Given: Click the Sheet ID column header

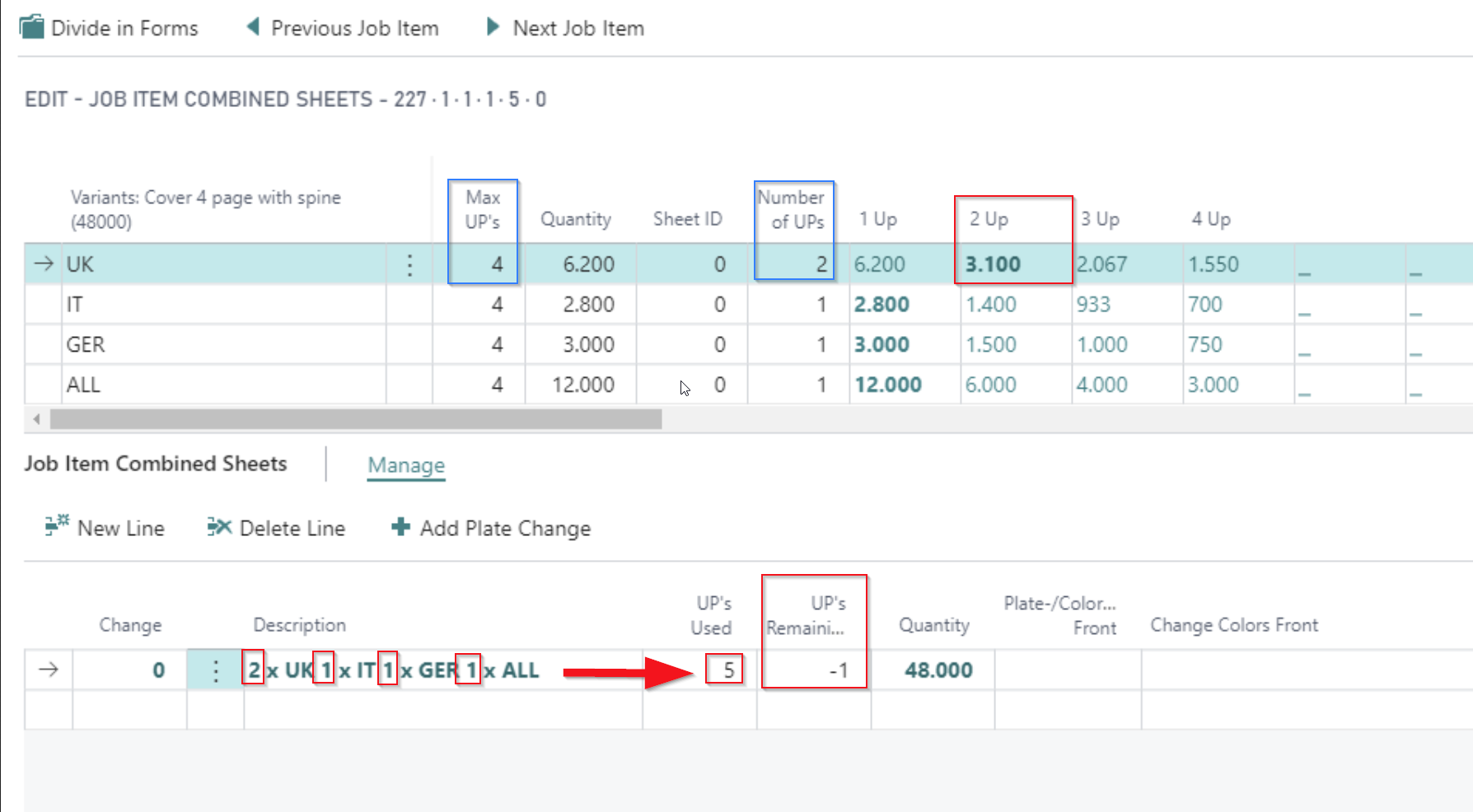Looking at the screenshot, I should (687, 219).
